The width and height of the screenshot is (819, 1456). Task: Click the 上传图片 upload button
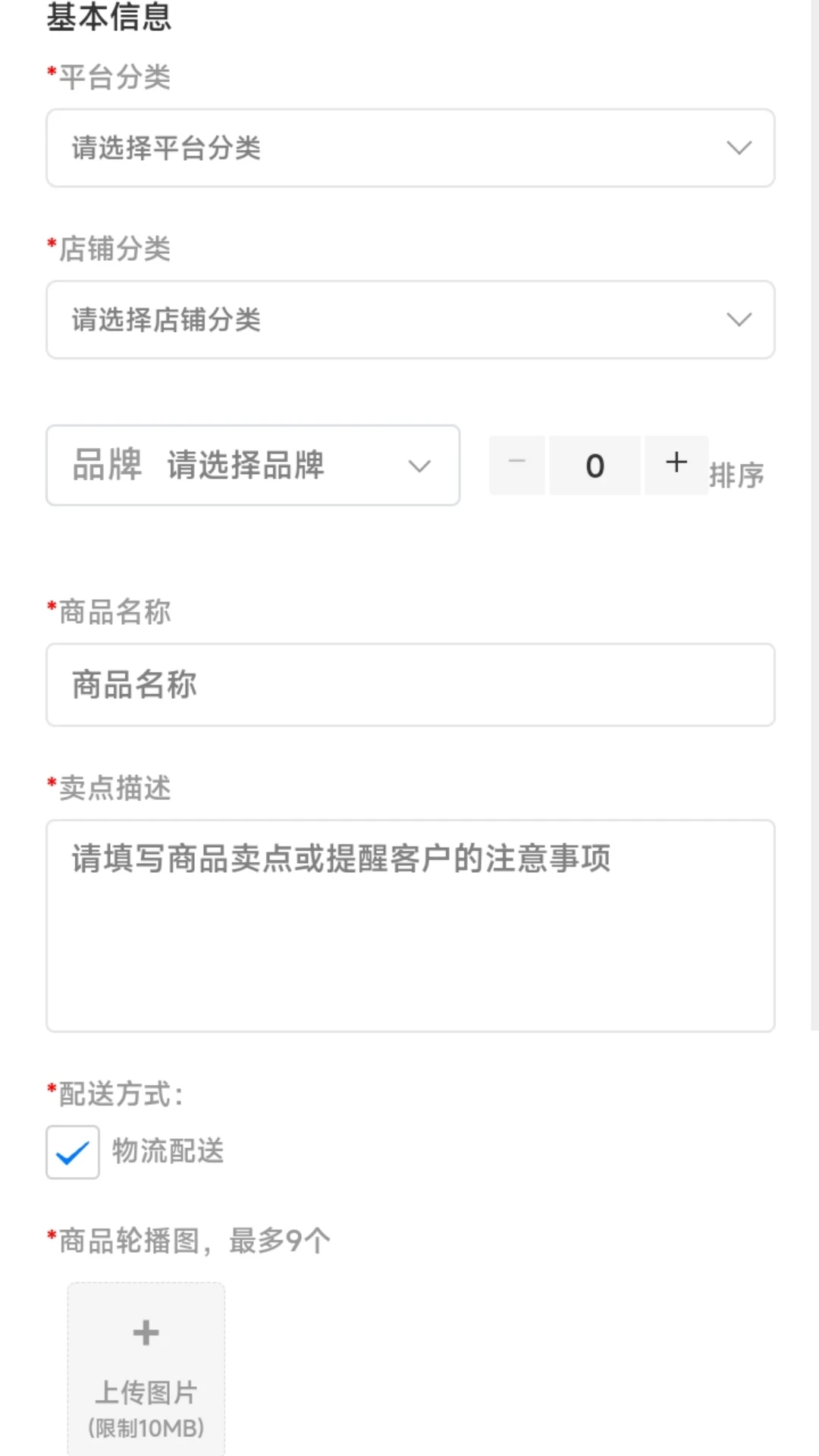click(144, 1392)
